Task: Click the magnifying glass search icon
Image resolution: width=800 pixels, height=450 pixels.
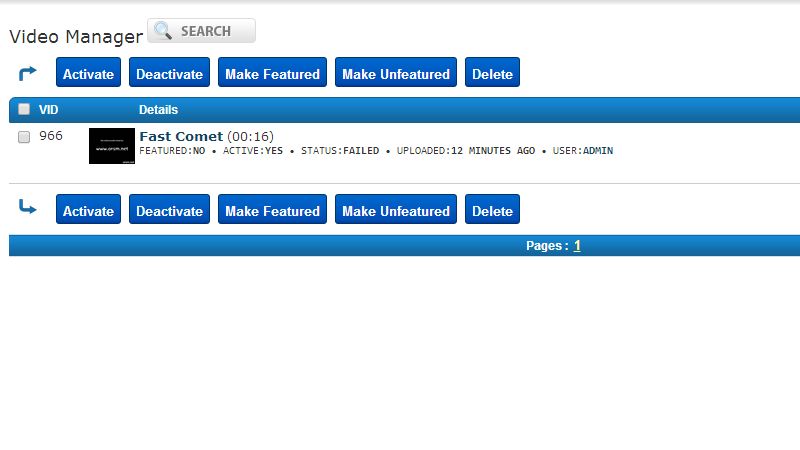Action: click(x=163, y=31)
